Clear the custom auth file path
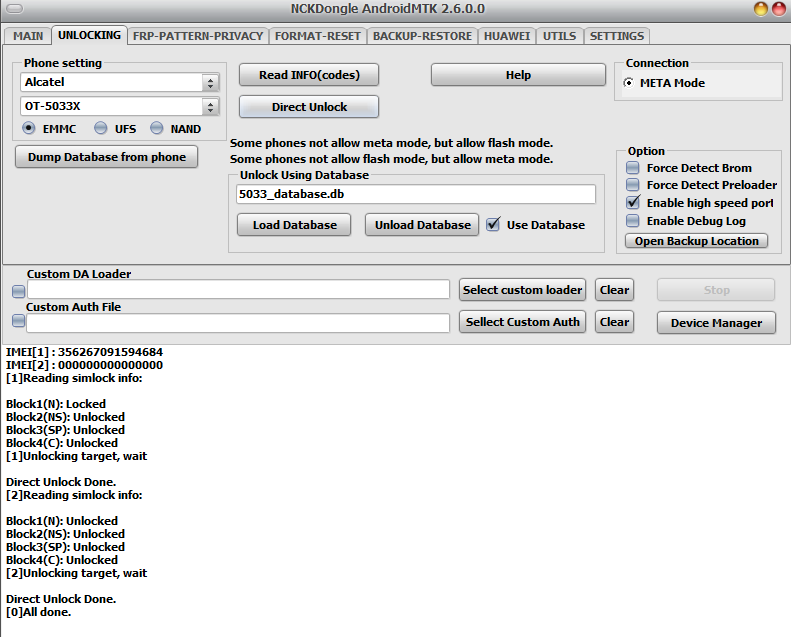 click(x=614, y=322)
